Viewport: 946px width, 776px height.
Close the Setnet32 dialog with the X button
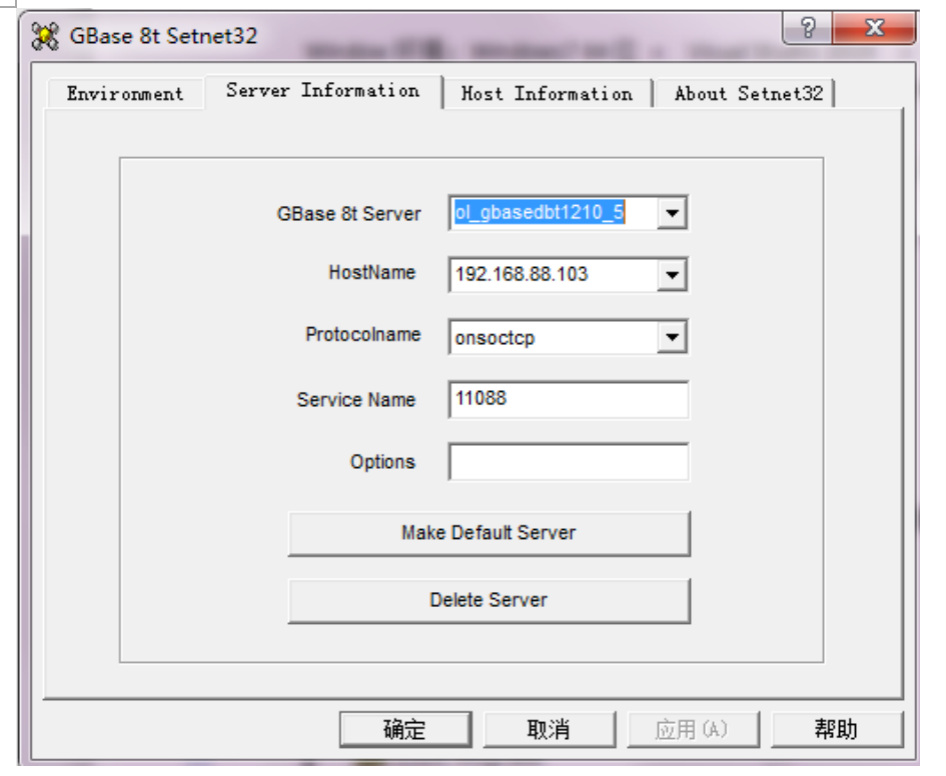pos(874,28)
